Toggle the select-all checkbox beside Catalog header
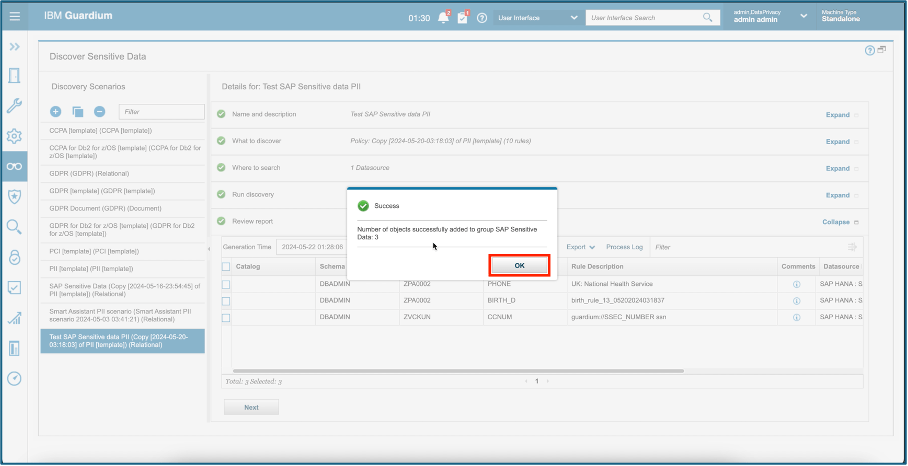The image size is (908, 466). tap(226, 266)
